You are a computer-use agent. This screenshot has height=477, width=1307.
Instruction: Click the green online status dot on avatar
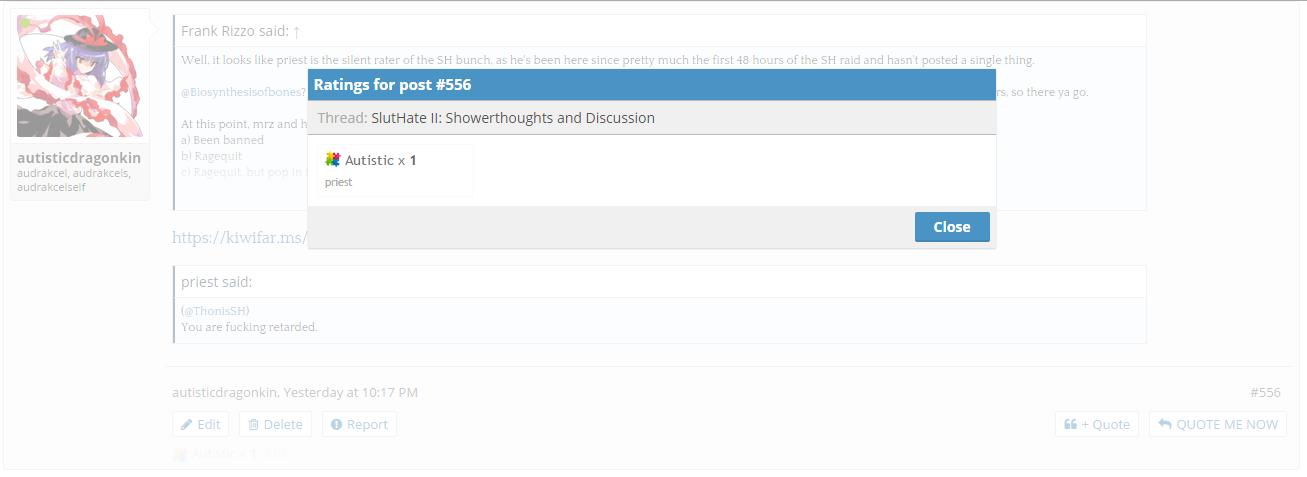tap(24, 22)
